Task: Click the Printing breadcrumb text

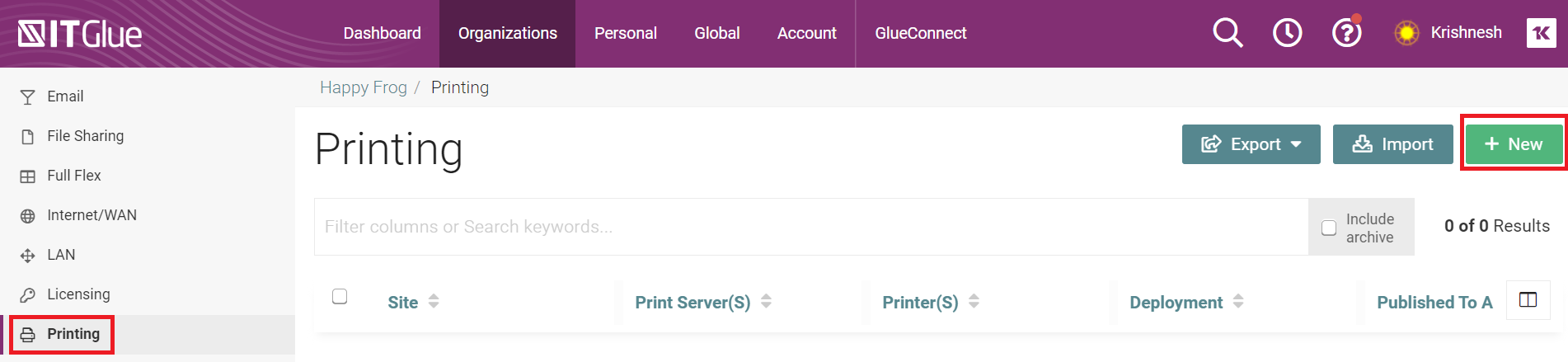Action: coord(460,87)
